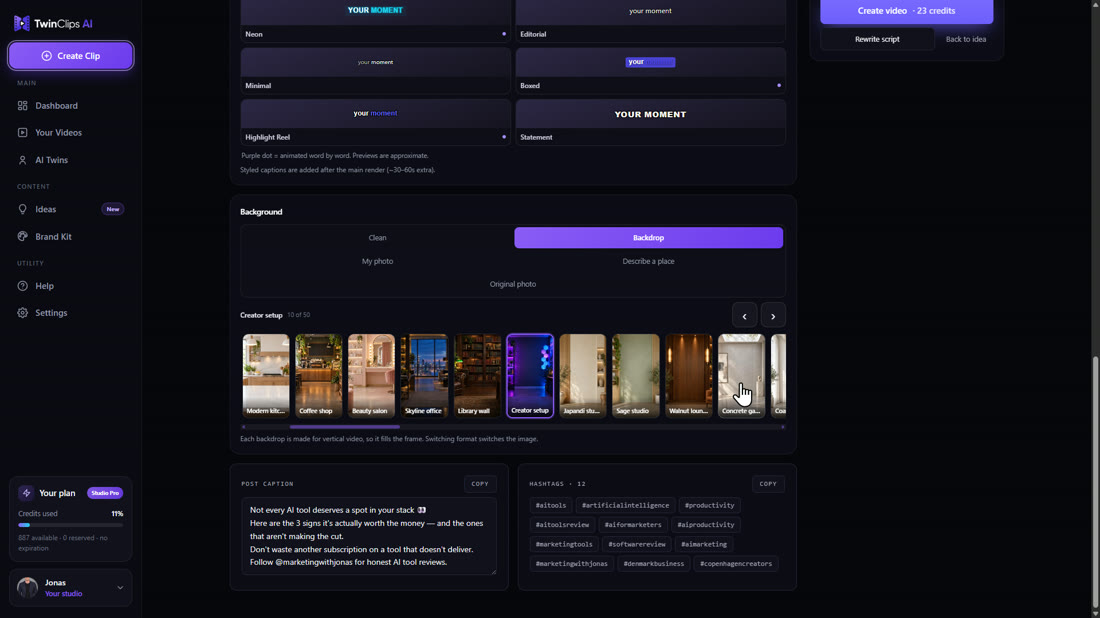Click Create video 23 credits button
This screenshot has width=1100, height=618.
coord(906,11)
